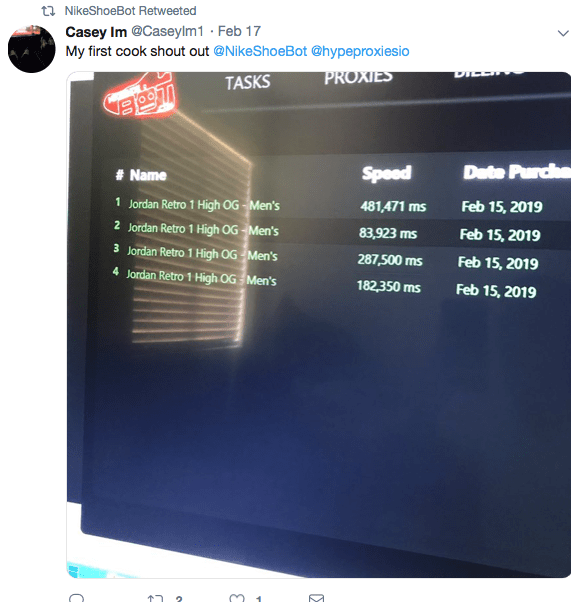Screen dimensions: 571x602
Task: Like the tweet with heart icon
Action: pos(237,598)
